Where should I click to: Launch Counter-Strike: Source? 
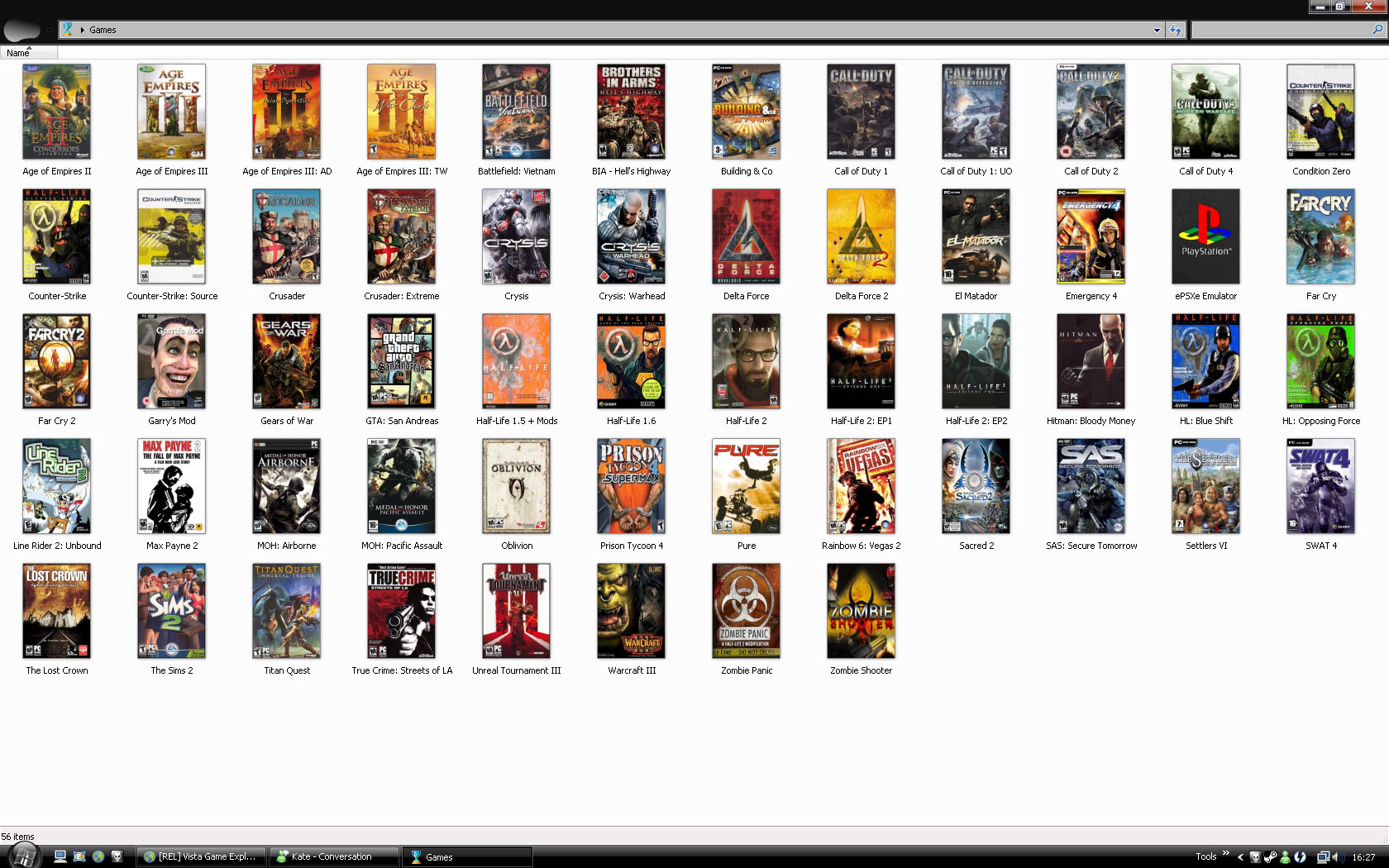coord(171,237)
